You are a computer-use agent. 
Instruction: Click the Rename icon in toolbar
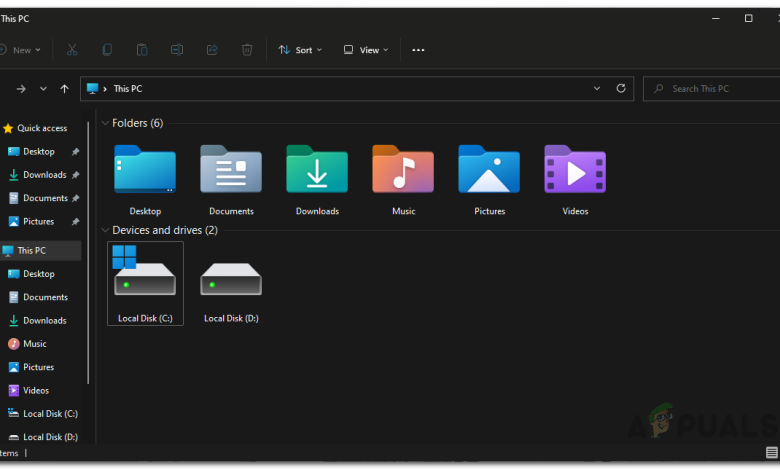(177, 50)
